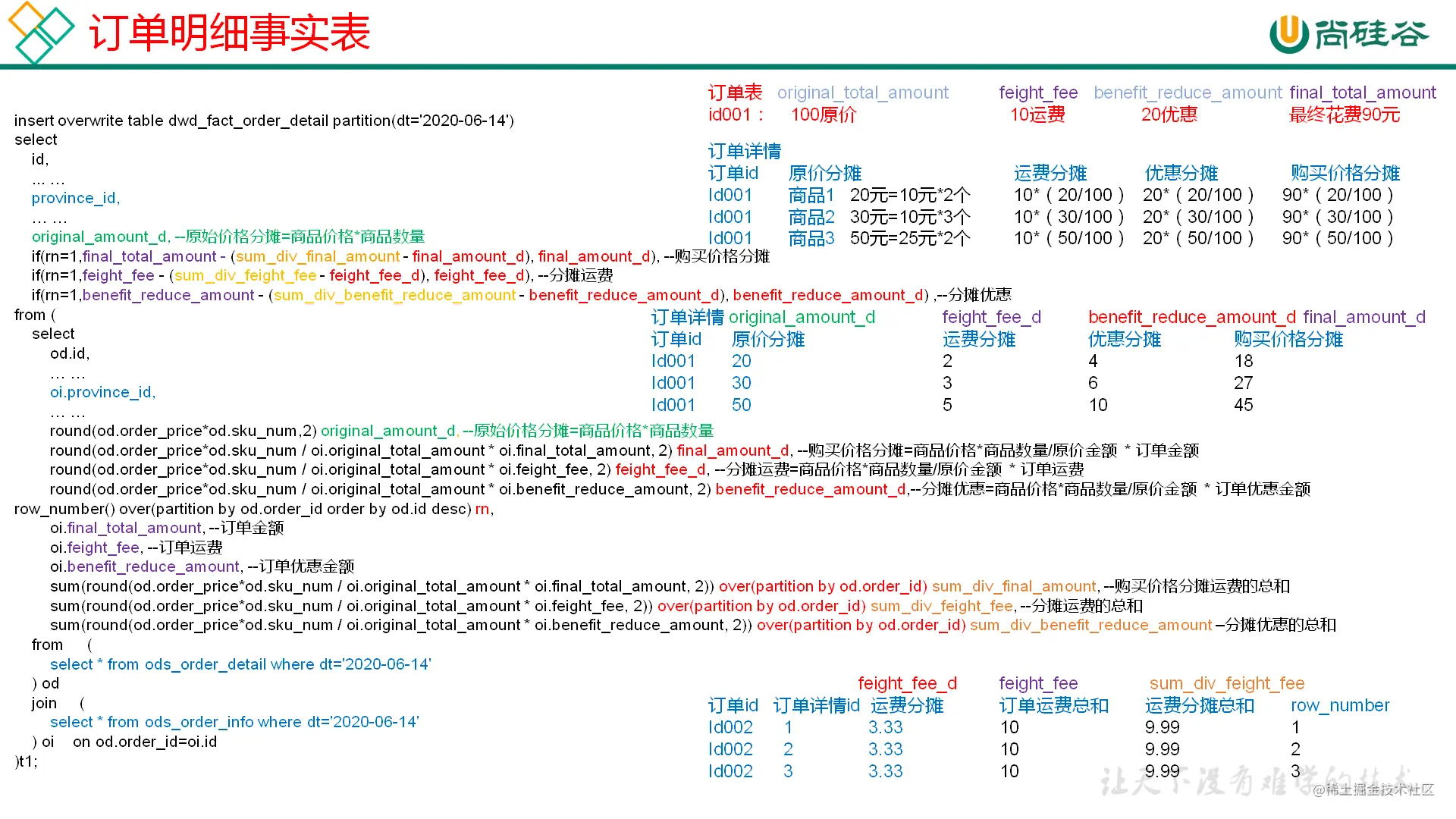Select the line starting if(rn=1,benefit_reduce_amount
Viewport: 1456px width, 819px height.
(x=522, y=295)
